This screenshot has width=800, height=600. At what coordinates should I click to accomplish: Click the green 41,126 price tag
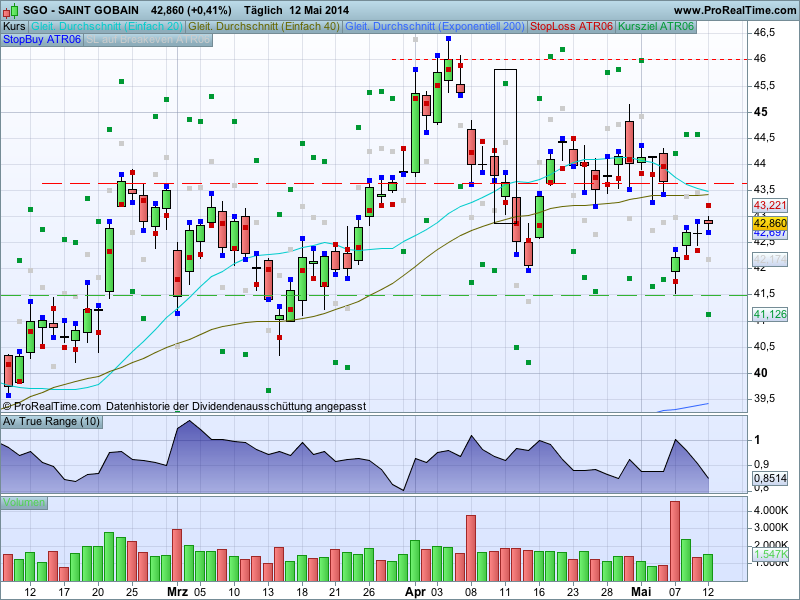click(770, 314)
